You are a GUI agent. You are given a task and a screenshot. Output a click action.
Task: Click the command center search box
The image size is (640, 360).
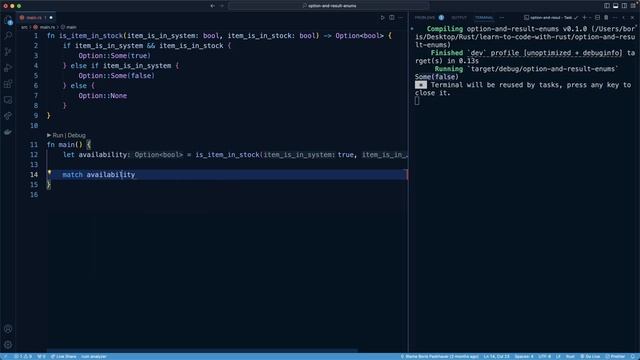point(329,6)
